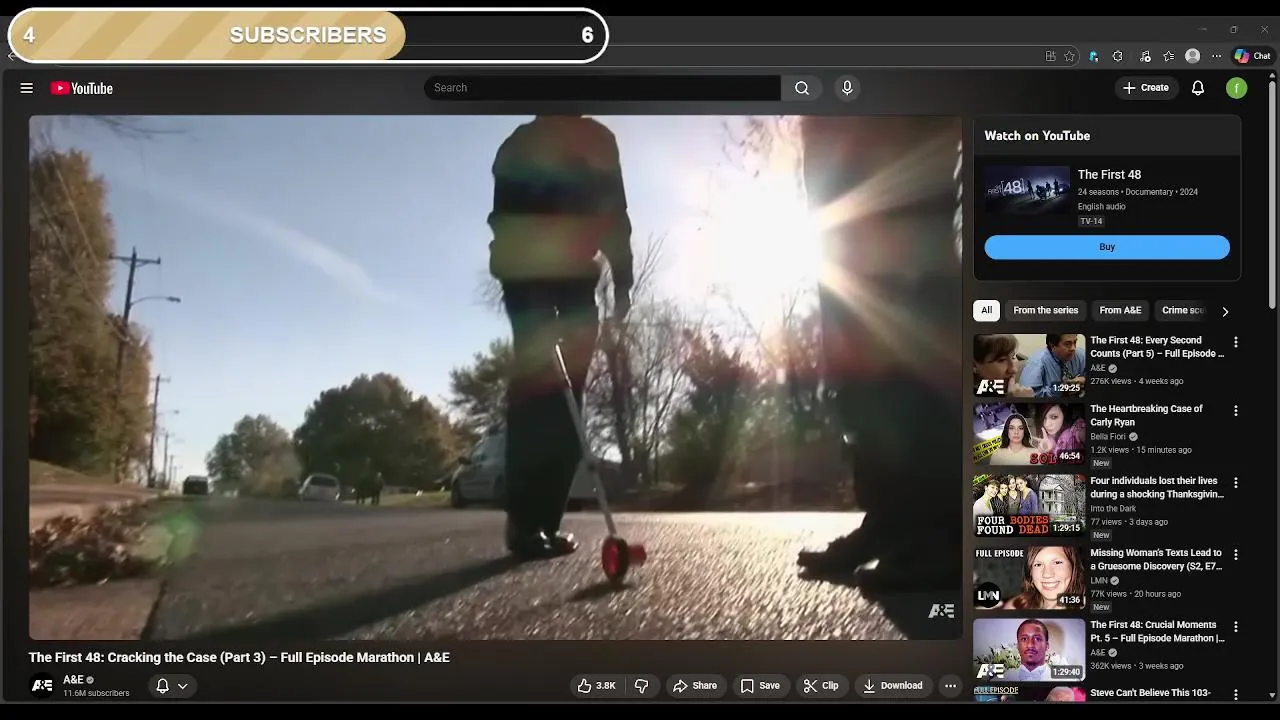Open the YouTube guide hamburger menu
Screen dimensions: 1280x720
[x=27, y=88]
